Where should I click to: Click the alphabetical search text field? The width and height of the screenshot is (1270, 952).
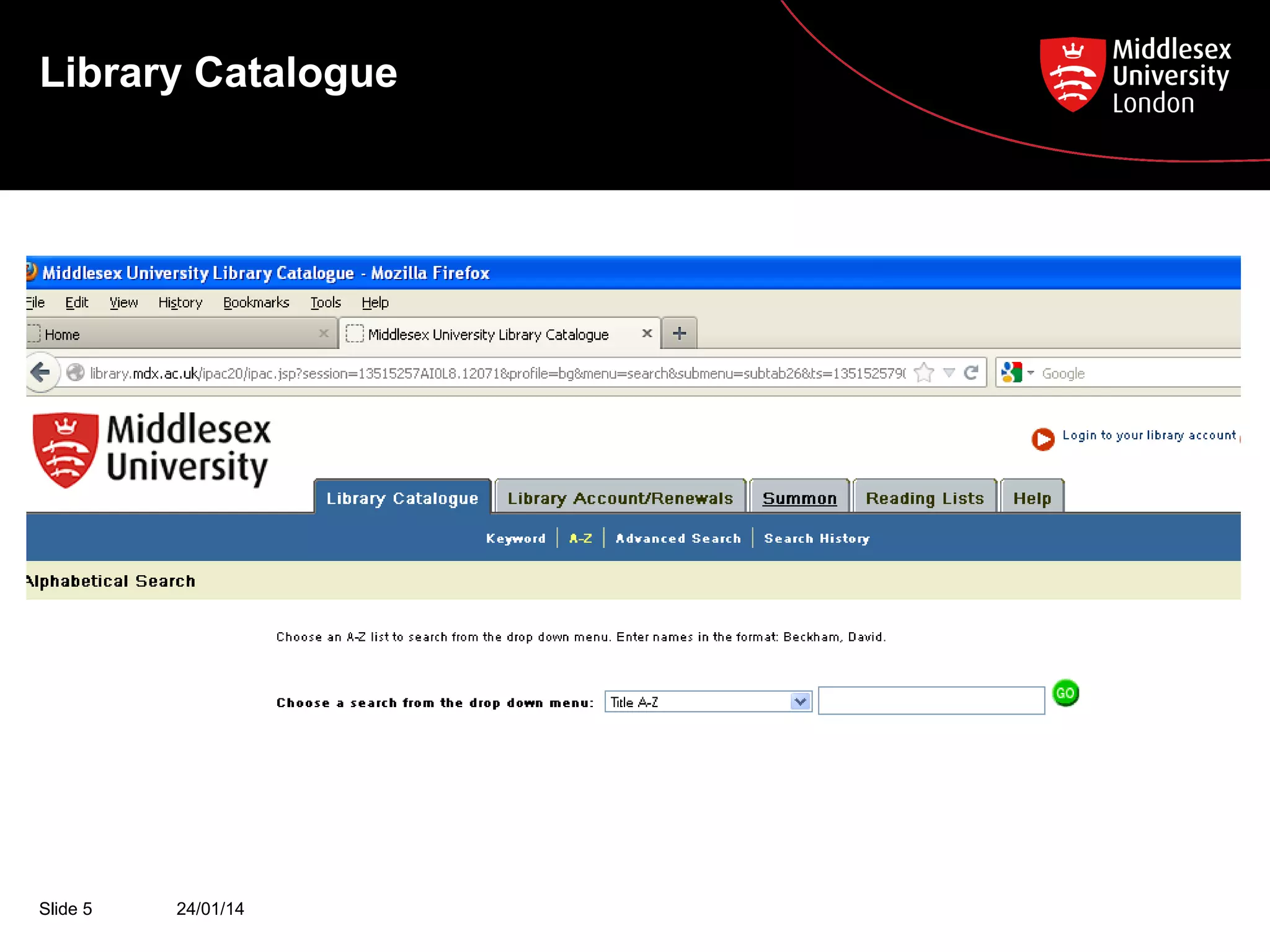click(x=931, y=700)
